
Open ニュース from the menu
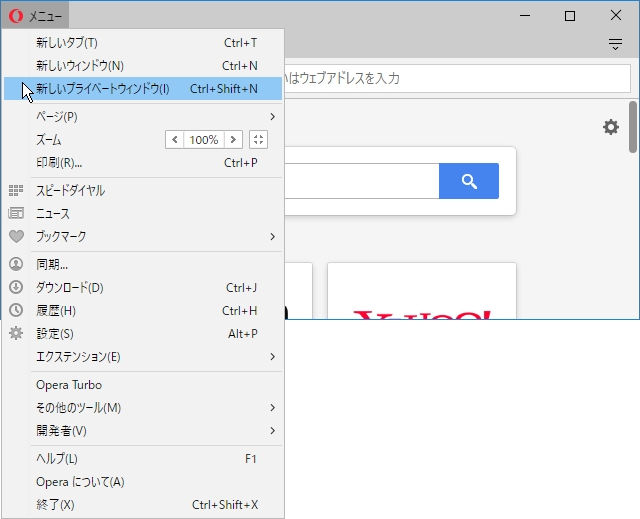(143, 213)
